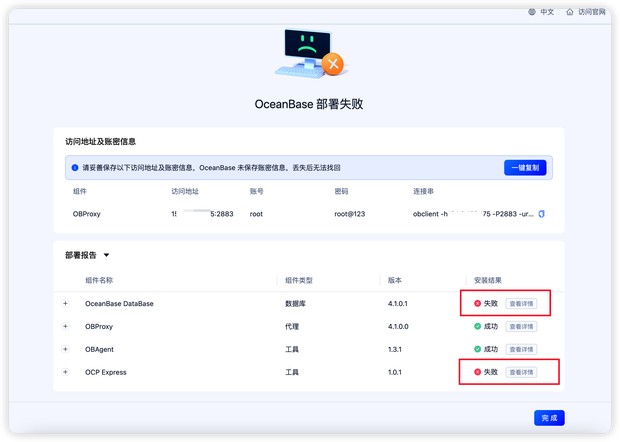Viewport: 620px width, 442px height.
Task: Switch language via 中文 label
Action: coord(547,12)
